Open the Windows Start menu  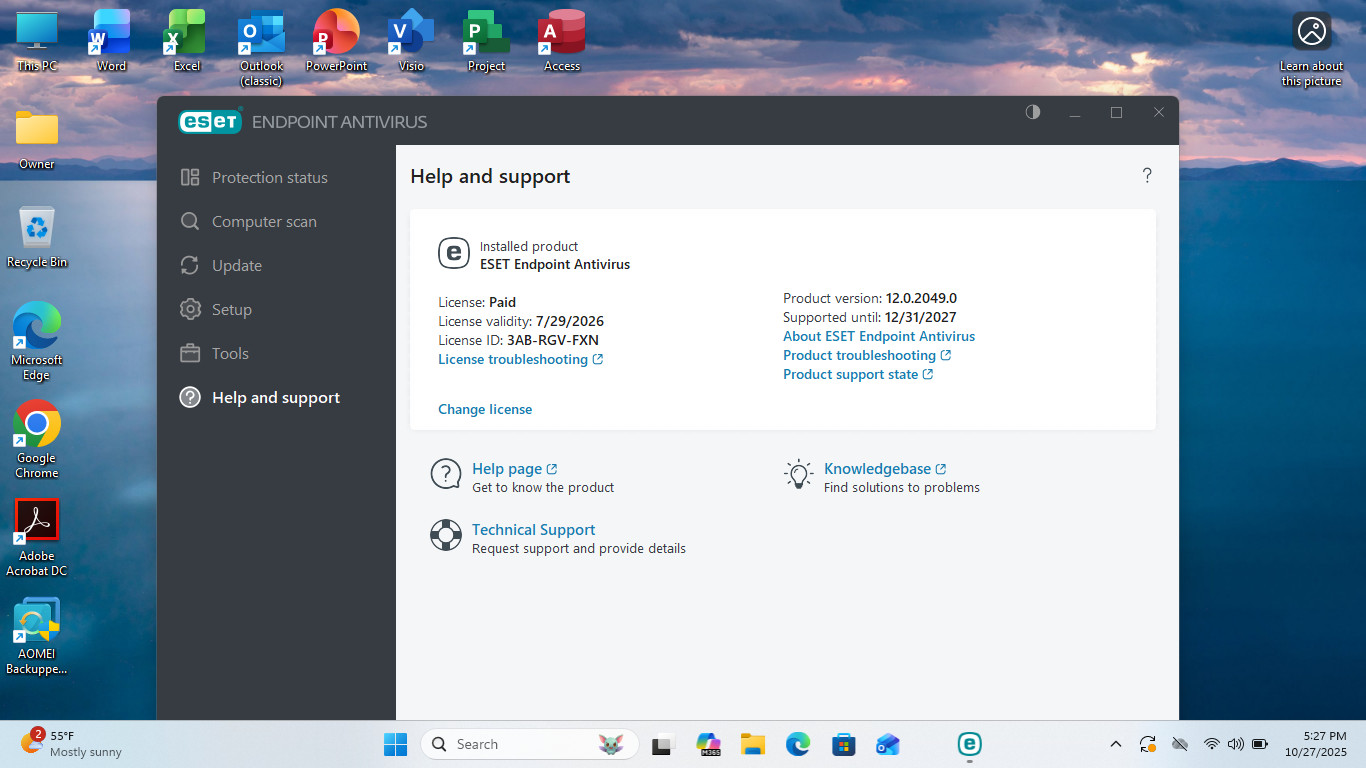coord(396,744)
